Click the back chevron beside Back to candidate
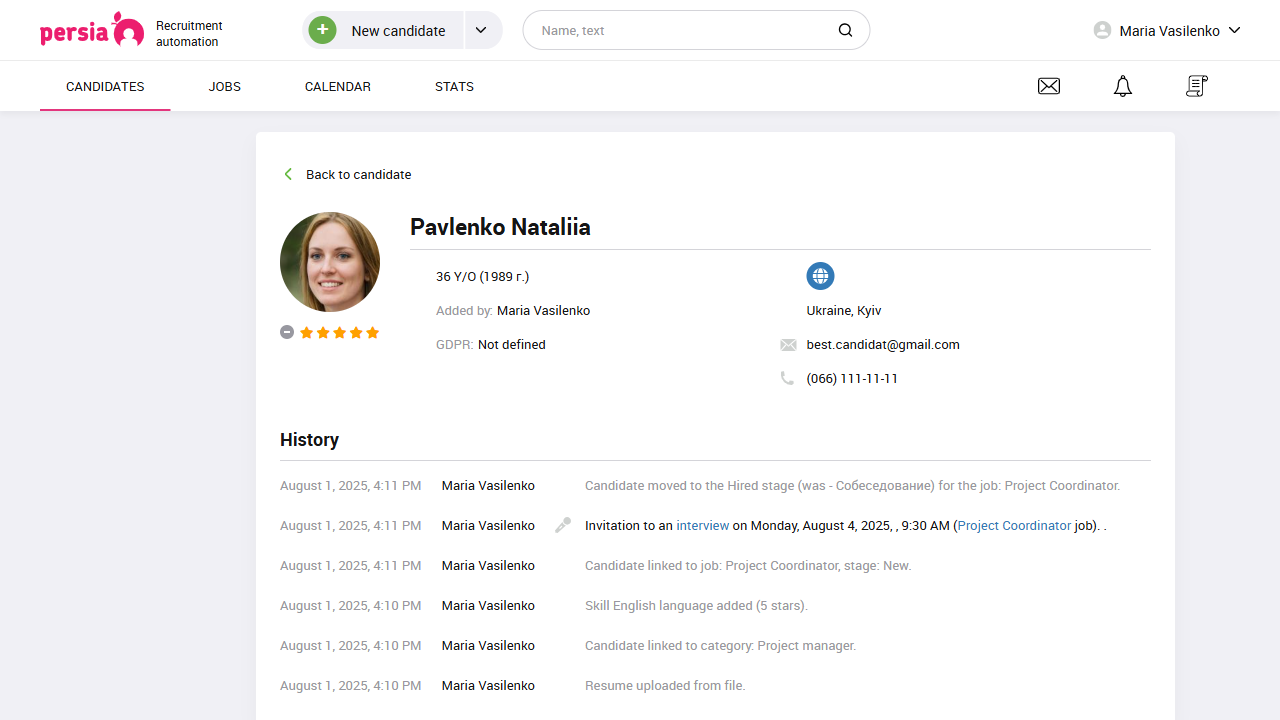Image resolution: width=1280 pixels, height=720 pixels. (288, 174)
